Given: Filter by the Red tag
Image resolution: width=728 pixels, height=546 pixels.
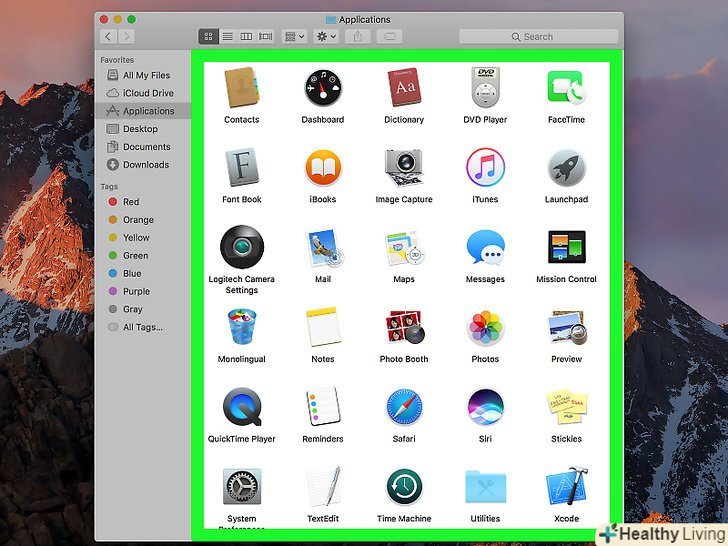Looking at the screenshot, I should pyautogui.click(x=143, y=202).
